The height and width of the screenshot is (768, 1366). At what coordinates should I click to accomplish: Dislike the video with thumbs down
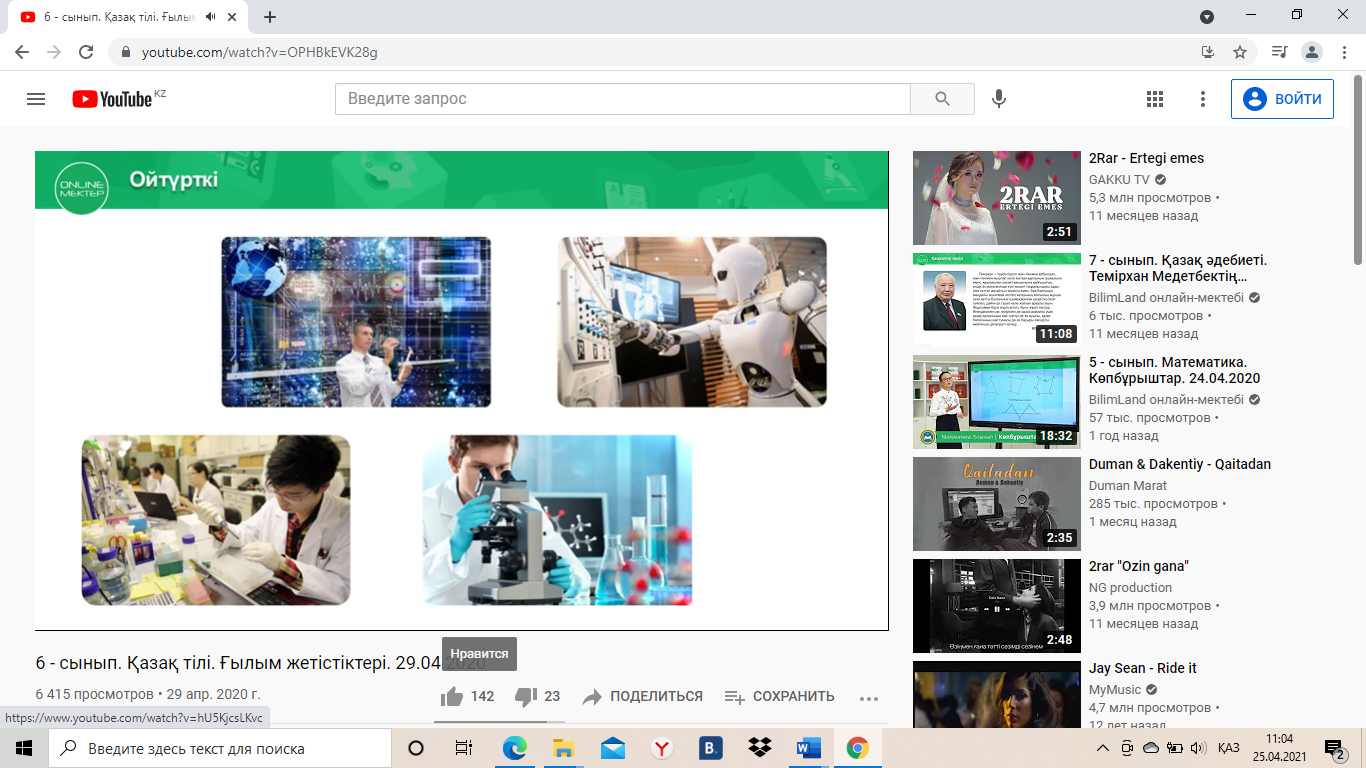click(x=526, y=696)
